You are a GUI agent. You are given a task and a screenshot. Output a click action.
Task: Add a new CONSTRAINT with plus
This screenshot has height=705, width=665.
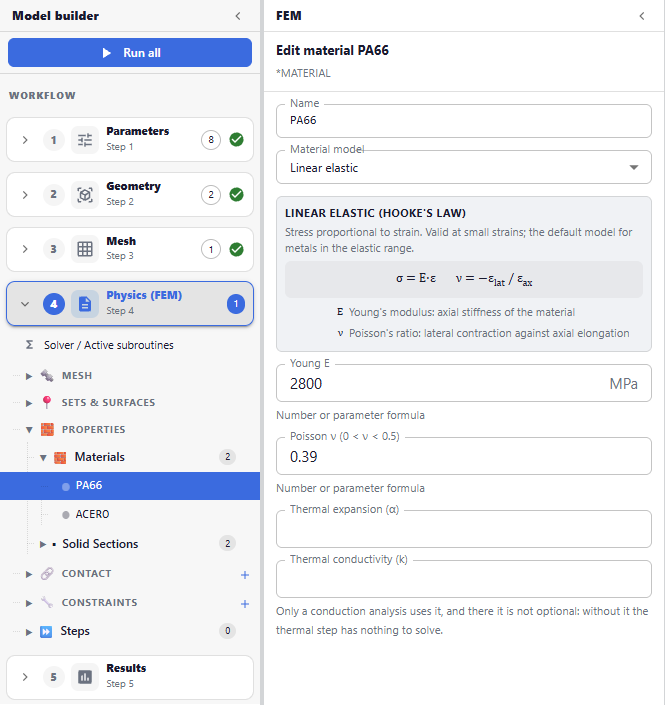245,603
